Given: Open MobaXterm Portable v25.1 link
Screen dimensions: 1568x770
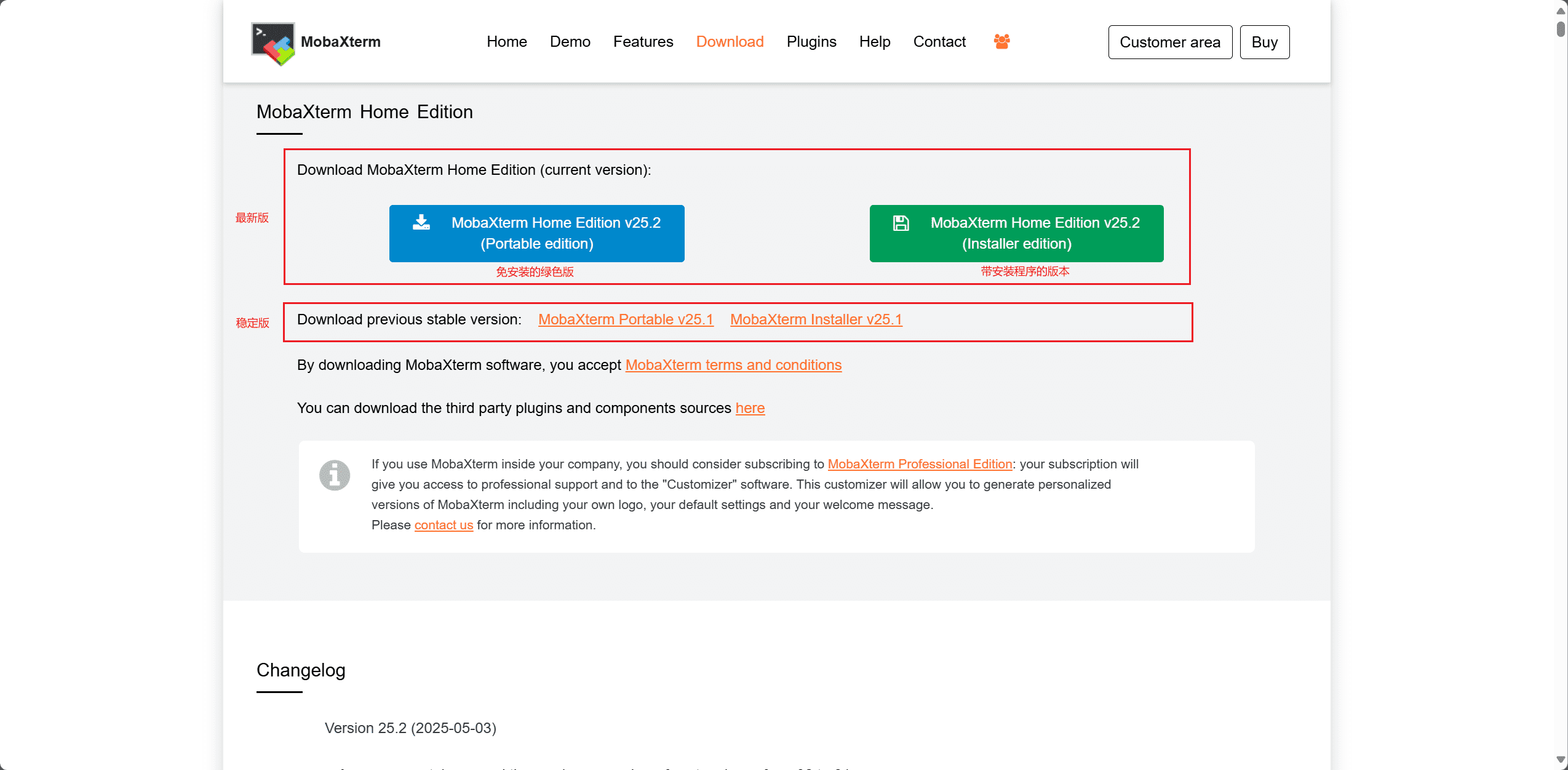Looking at the screenshot, I should coord(626,319).
